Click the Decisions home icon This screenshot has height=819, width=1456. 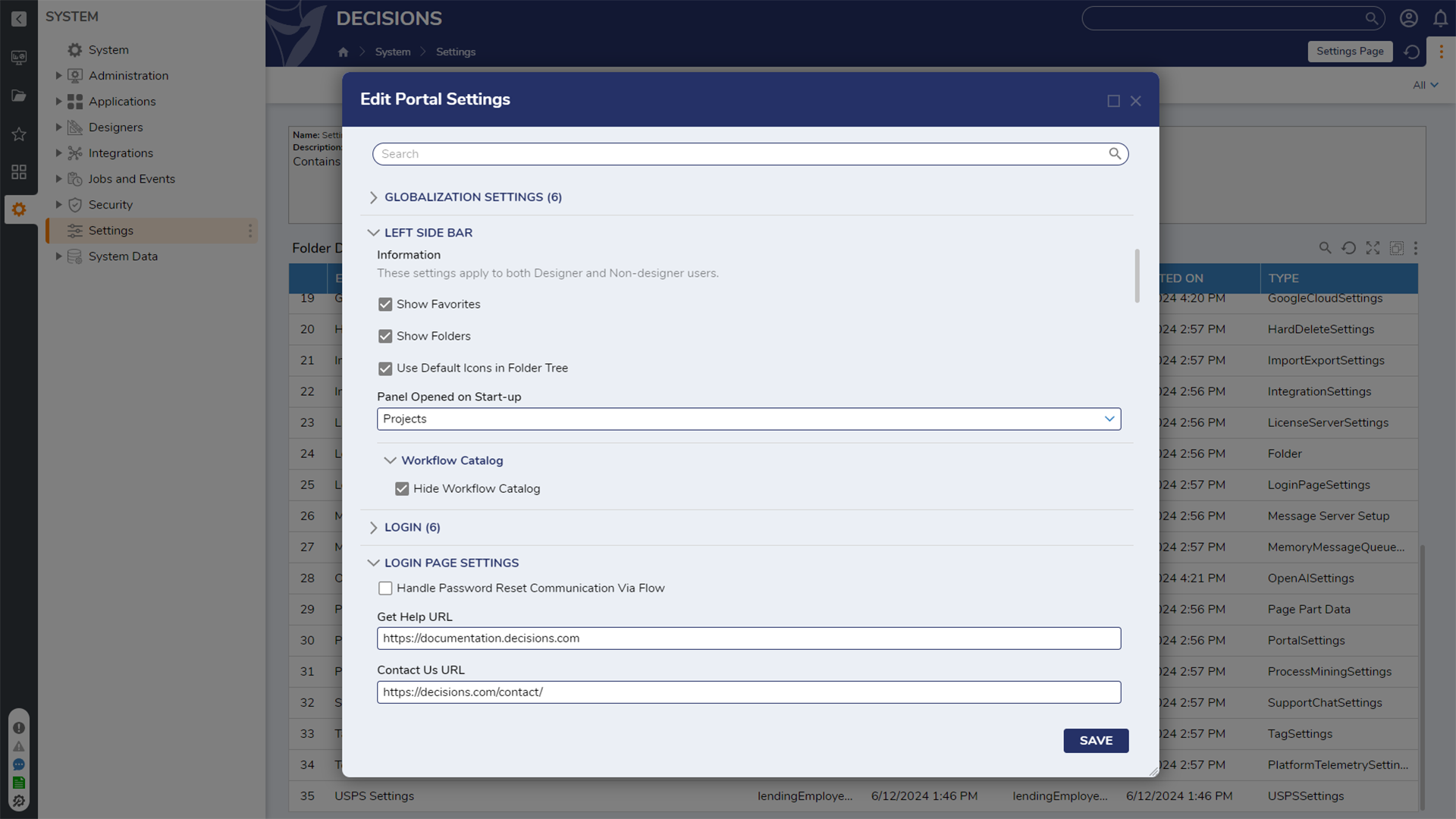(343, 51)
